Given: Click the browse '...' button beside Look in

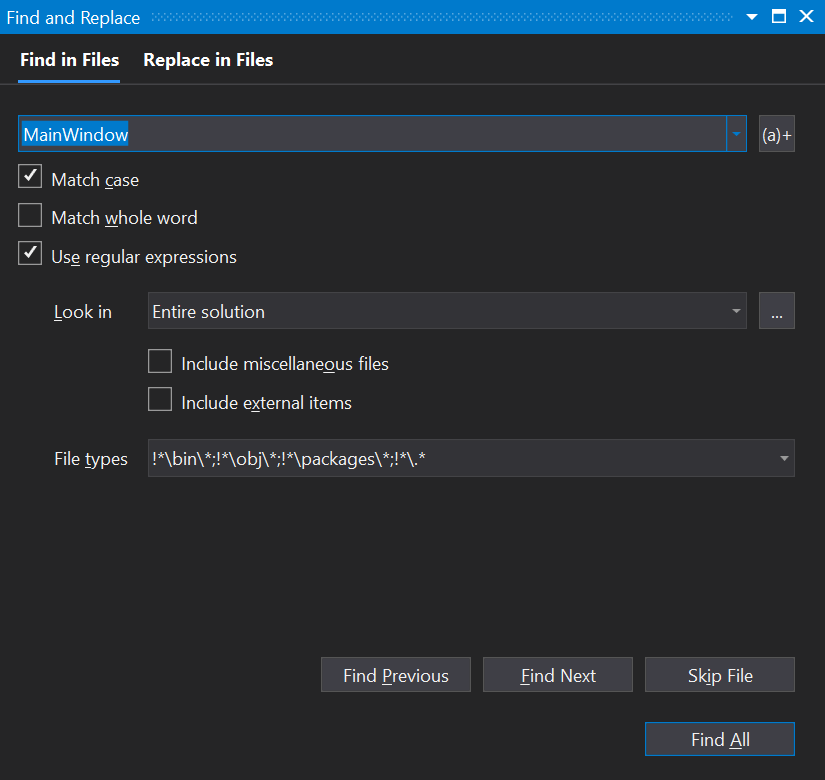Looking at the screenshot, I should click(x=776, y=311).
